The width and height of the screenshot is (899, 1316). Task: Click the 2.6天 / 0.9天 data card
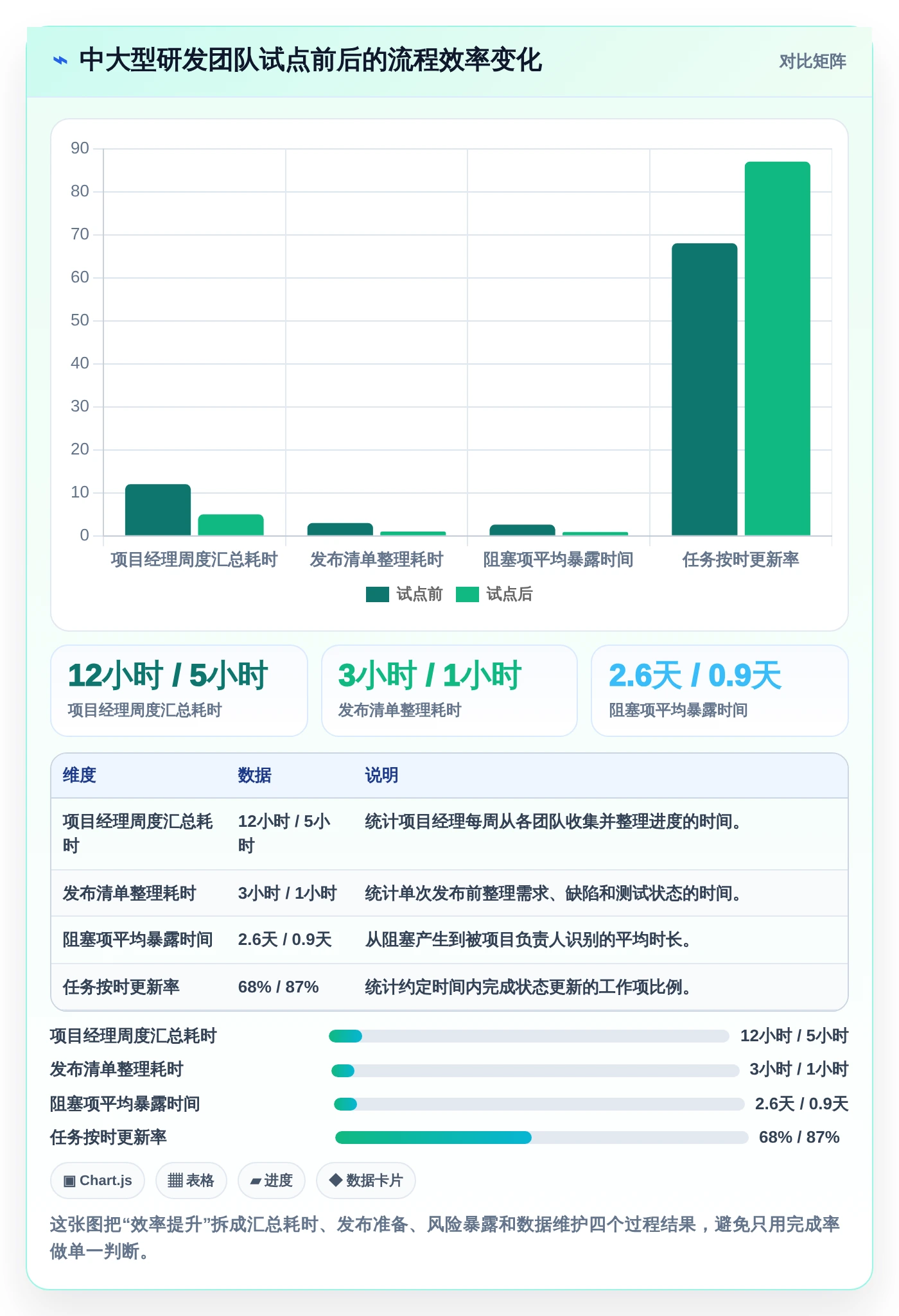pyautogui.click(x=720, y=691)
